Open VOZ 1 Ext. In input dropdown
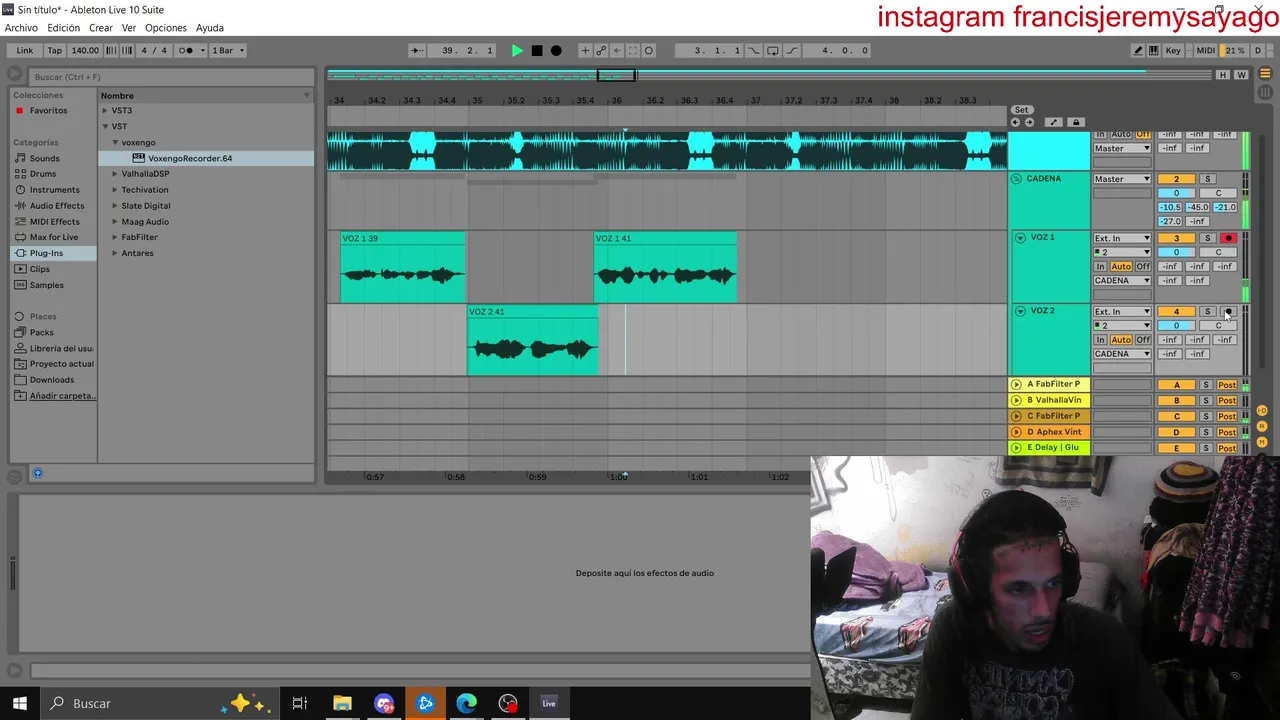 (x=1122, y=238)
